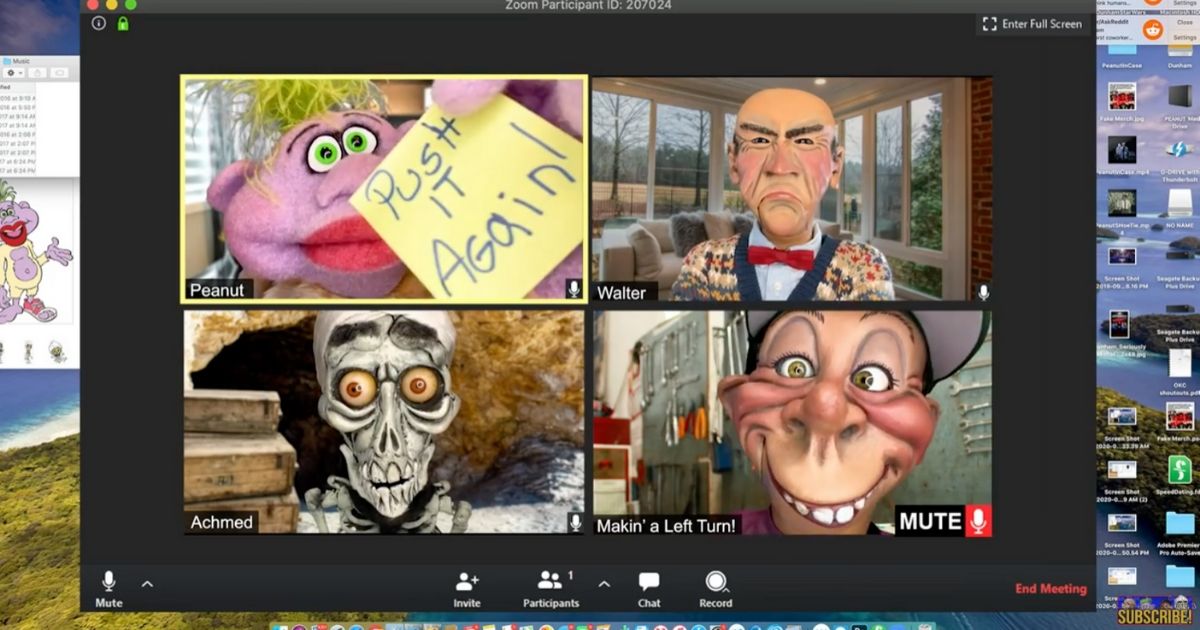Open the Participants panel

pos(551,589)
